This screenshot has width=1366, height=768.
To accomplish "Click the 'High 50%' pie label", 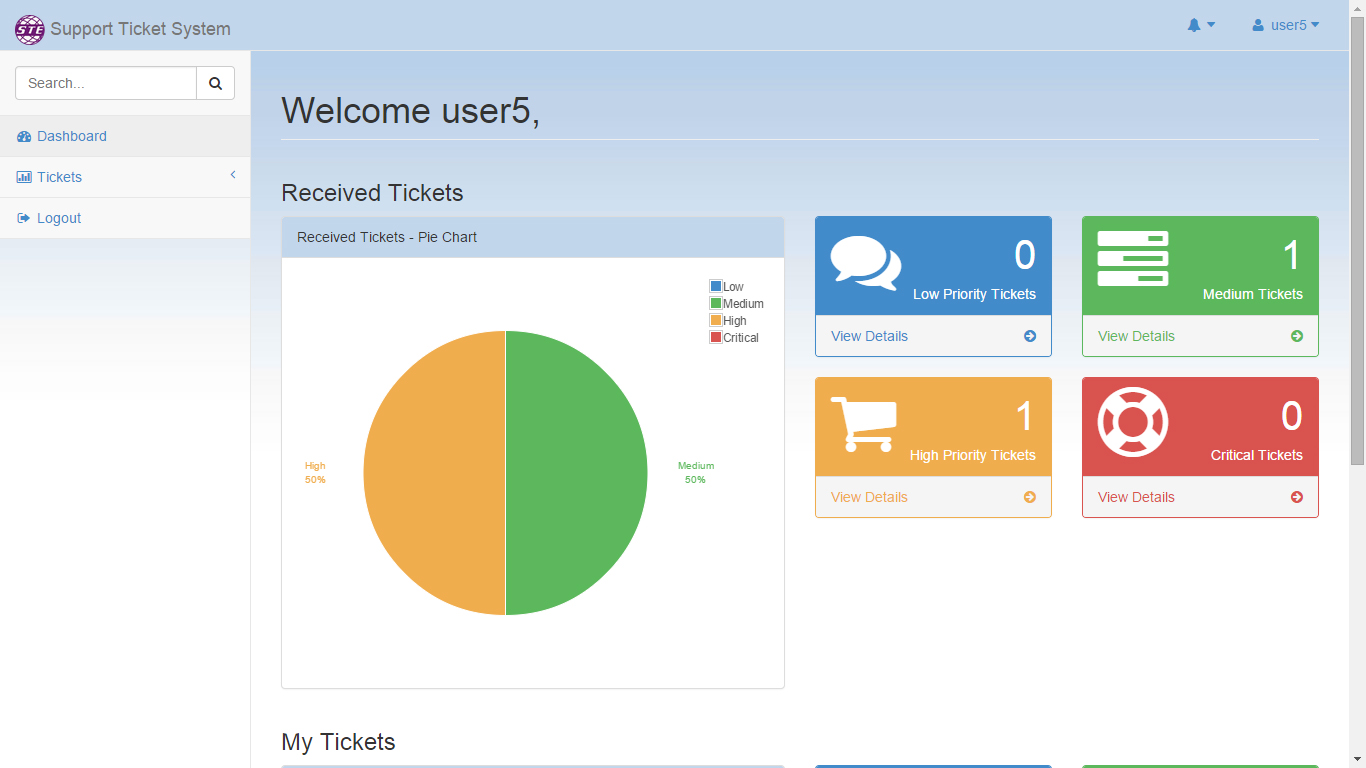I will pyautogui.click(x=315, y=473).
